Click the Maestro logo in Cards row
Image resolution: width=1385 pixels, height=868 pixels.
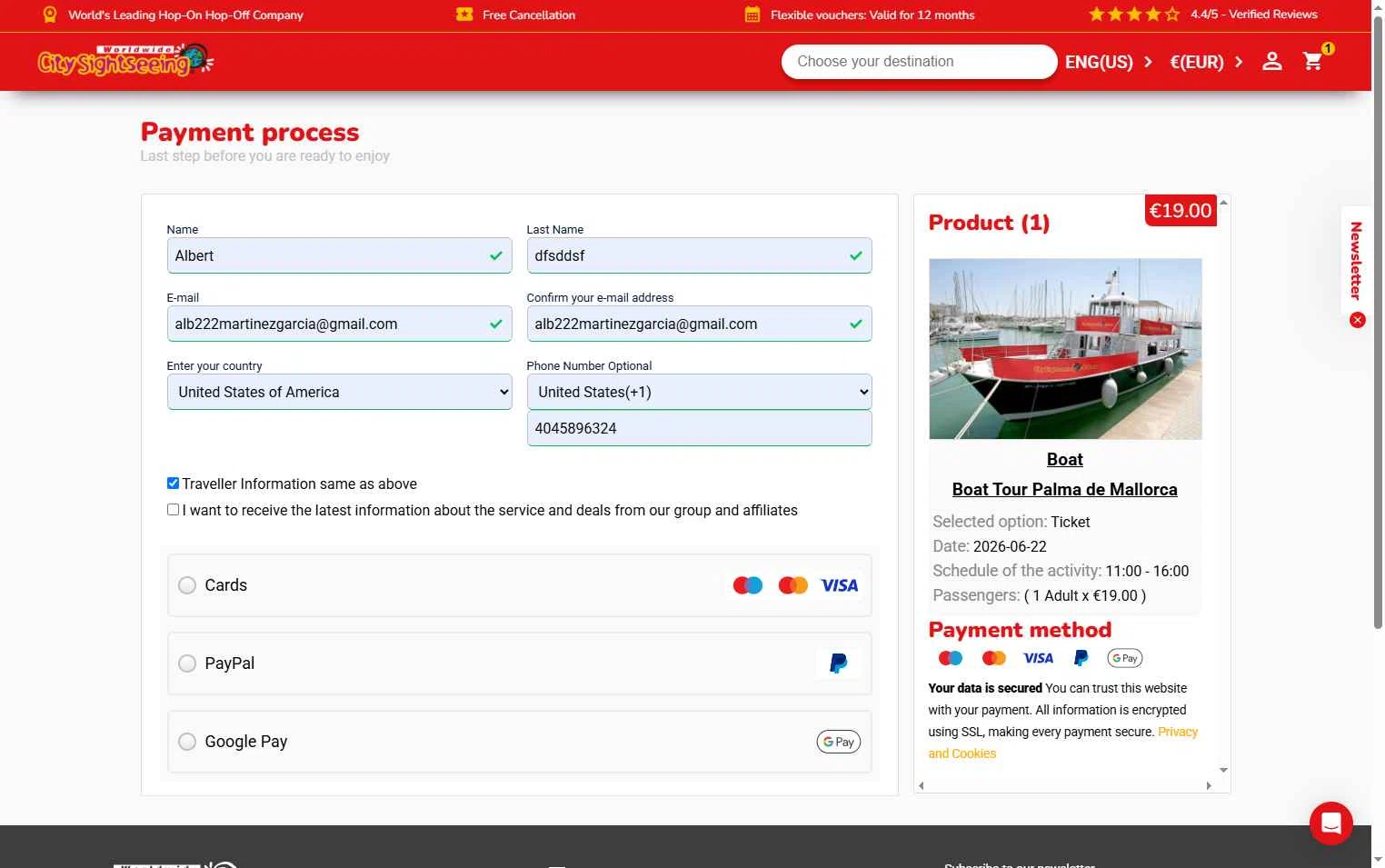click(x=748, y=585)
